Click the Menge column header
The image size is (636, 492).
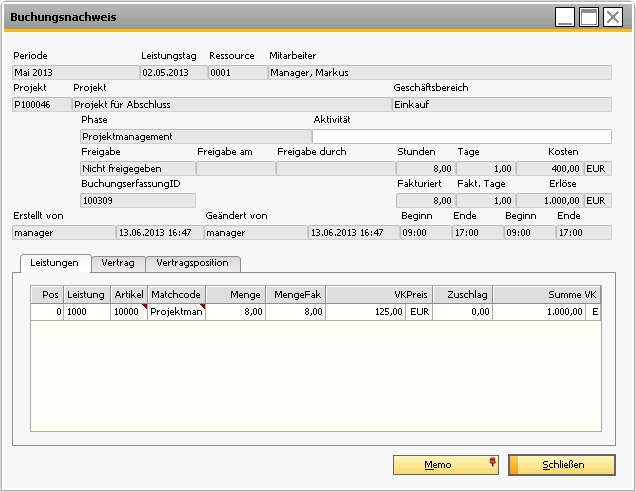pyautogui.click(x=235, y=295)
